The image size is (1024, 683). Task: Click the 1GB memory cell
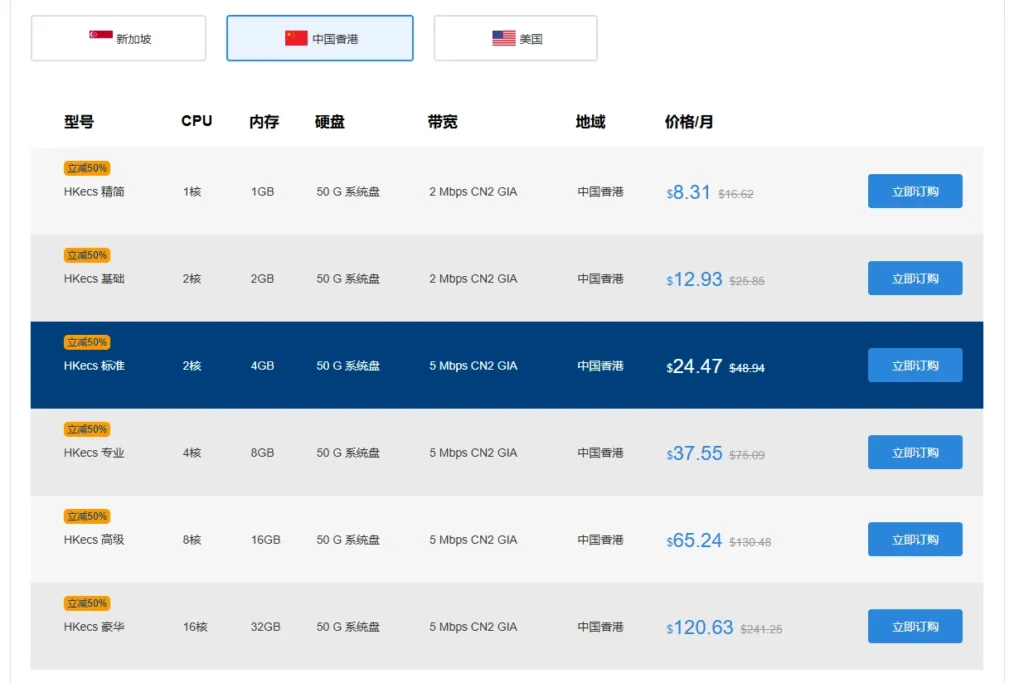tap(263, 192)
